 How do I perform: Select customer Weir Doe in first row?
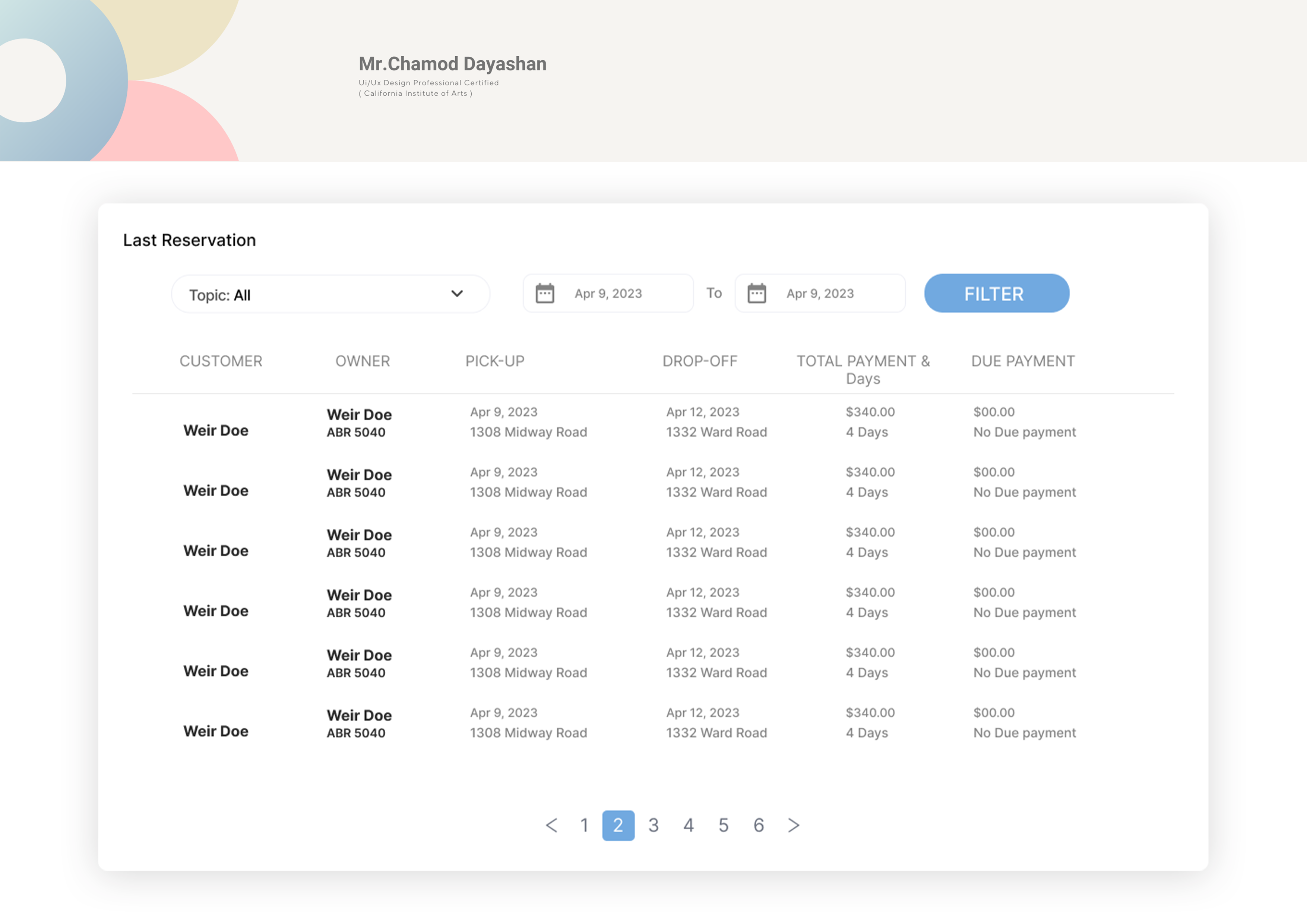[216, 430]
